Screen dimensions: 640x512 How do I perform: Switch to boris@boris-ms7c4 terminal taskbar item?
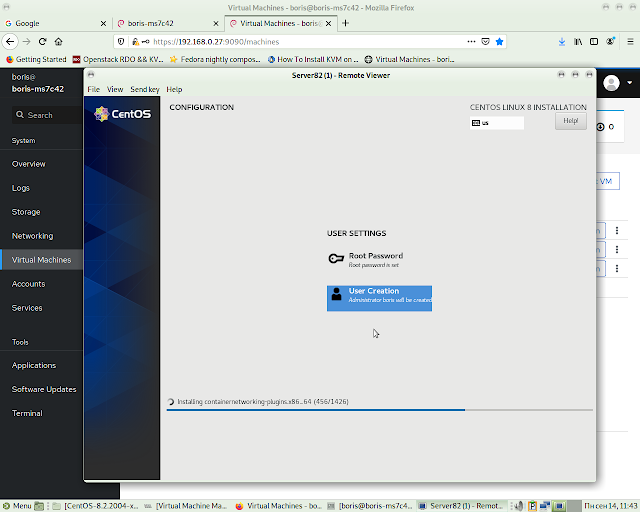pos(370,506)
